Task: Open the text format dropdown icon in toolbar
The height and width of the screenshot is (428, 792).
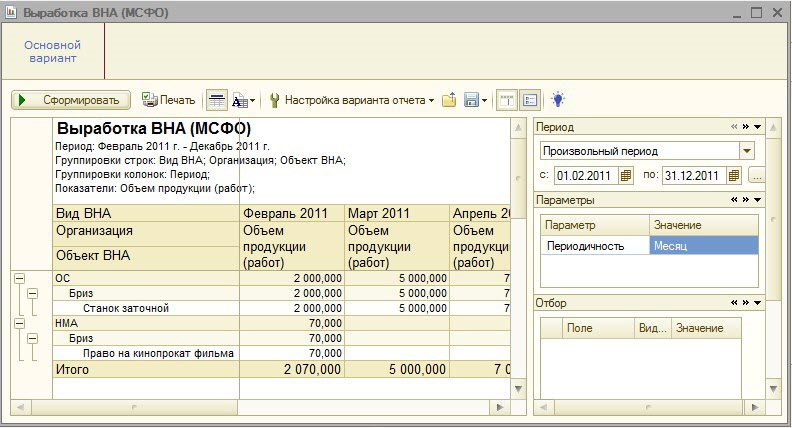Action: pyautogui.click(x=243, y=100)
